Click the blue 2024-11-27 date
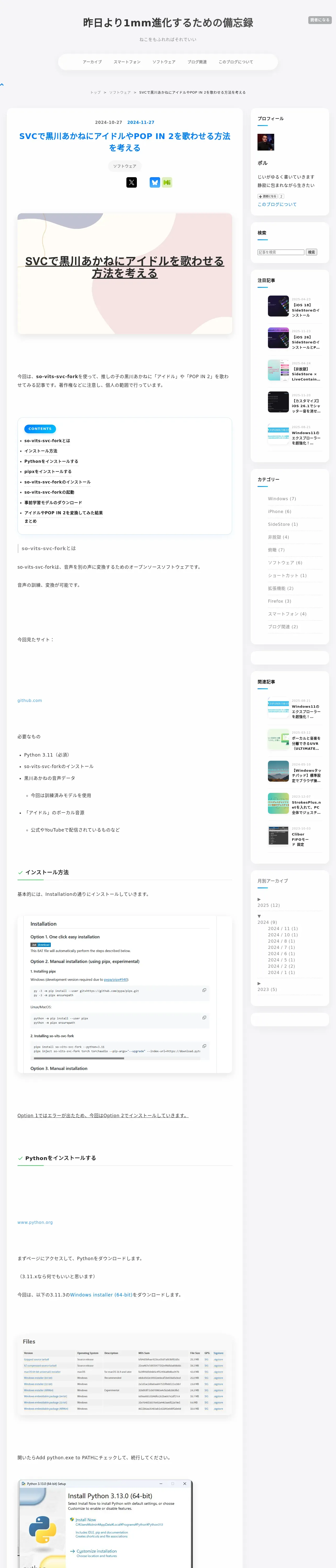336x1568 pixels. (x=141, y=122)
